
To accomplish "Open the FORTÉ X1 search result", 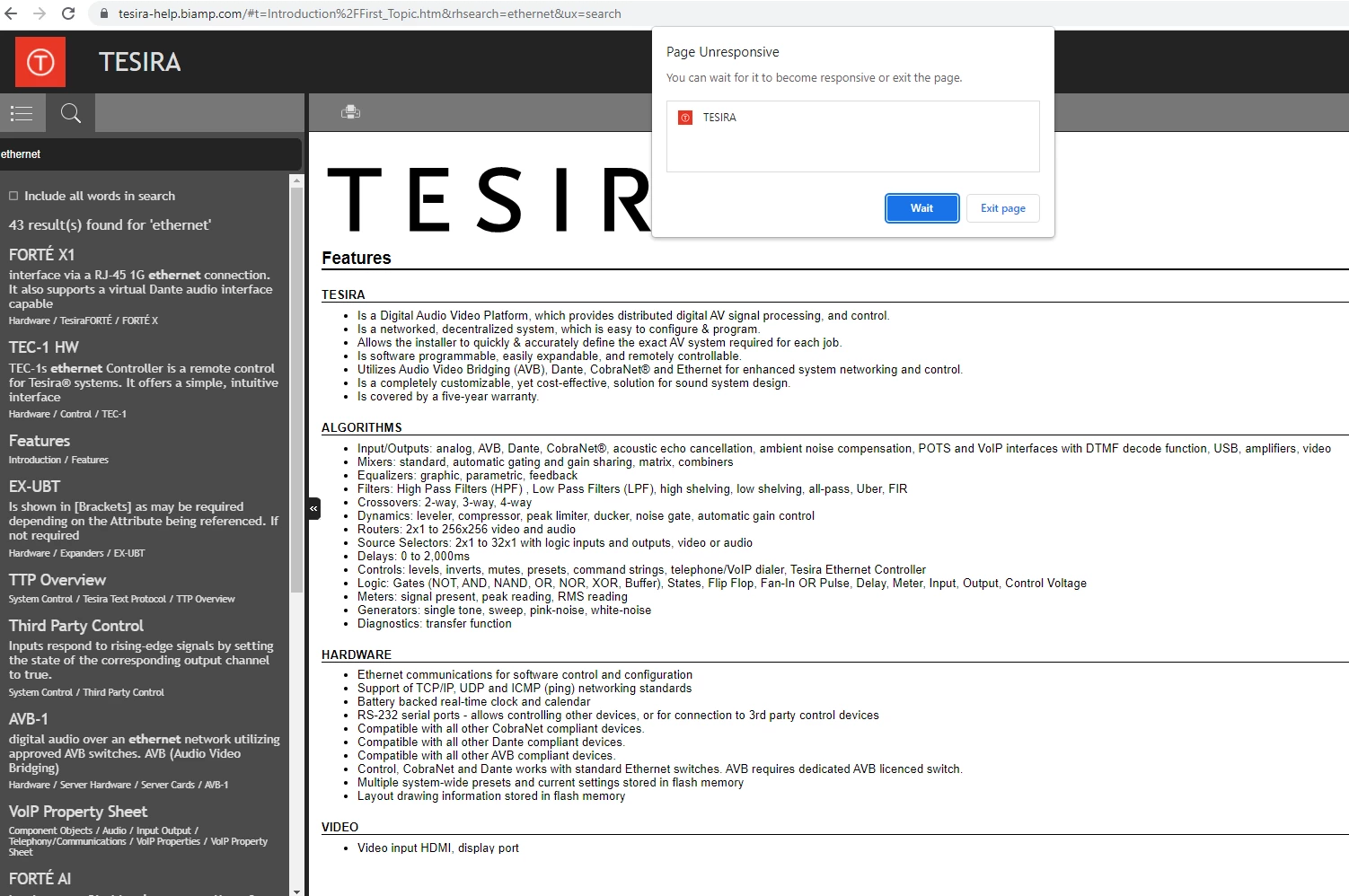I will tap(41, 254).
